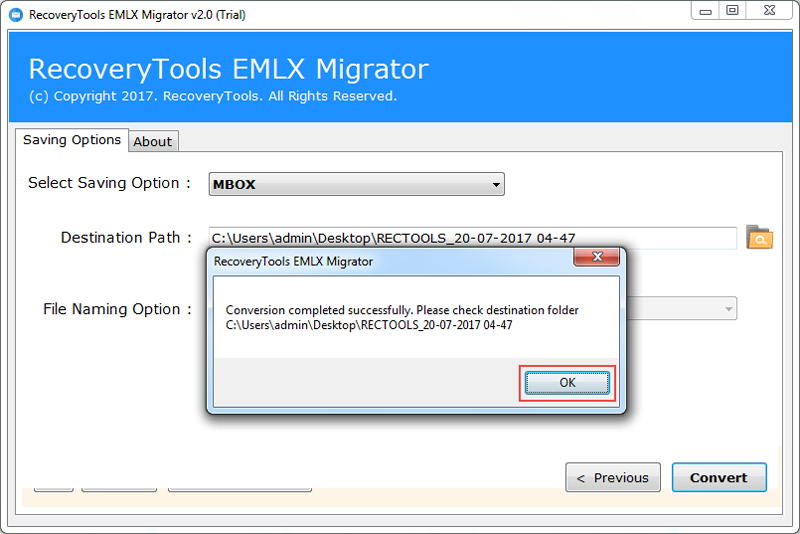Screen dimensions: 800x534
Task: Click the 'RecoveryTools EMLX Migrator' banner heading
Action: (229, 69)
